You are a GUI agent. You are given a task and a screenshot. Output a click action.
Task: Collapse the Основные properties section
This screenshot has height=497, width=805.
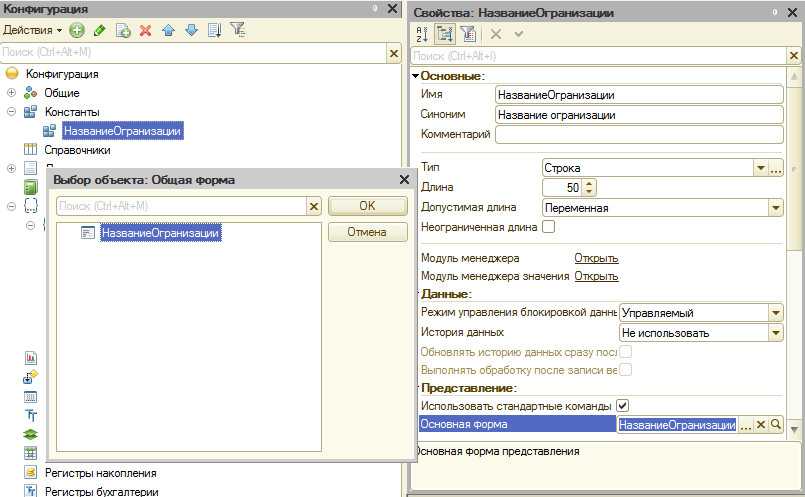[x=415, y=76]
